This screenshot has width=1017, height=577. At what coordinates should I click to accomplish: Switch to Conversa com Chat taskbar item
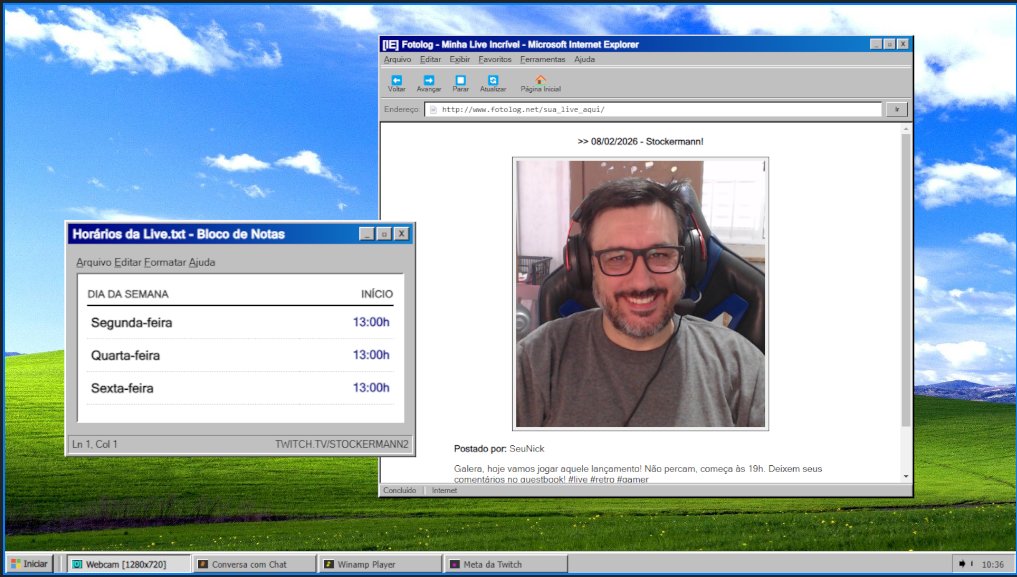pos(254,564)
